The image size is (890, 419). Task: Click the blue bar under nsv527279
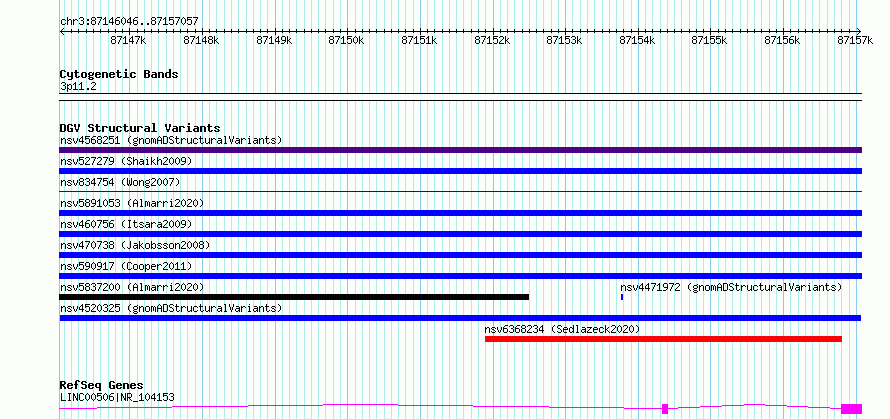[x=460, y=171]
